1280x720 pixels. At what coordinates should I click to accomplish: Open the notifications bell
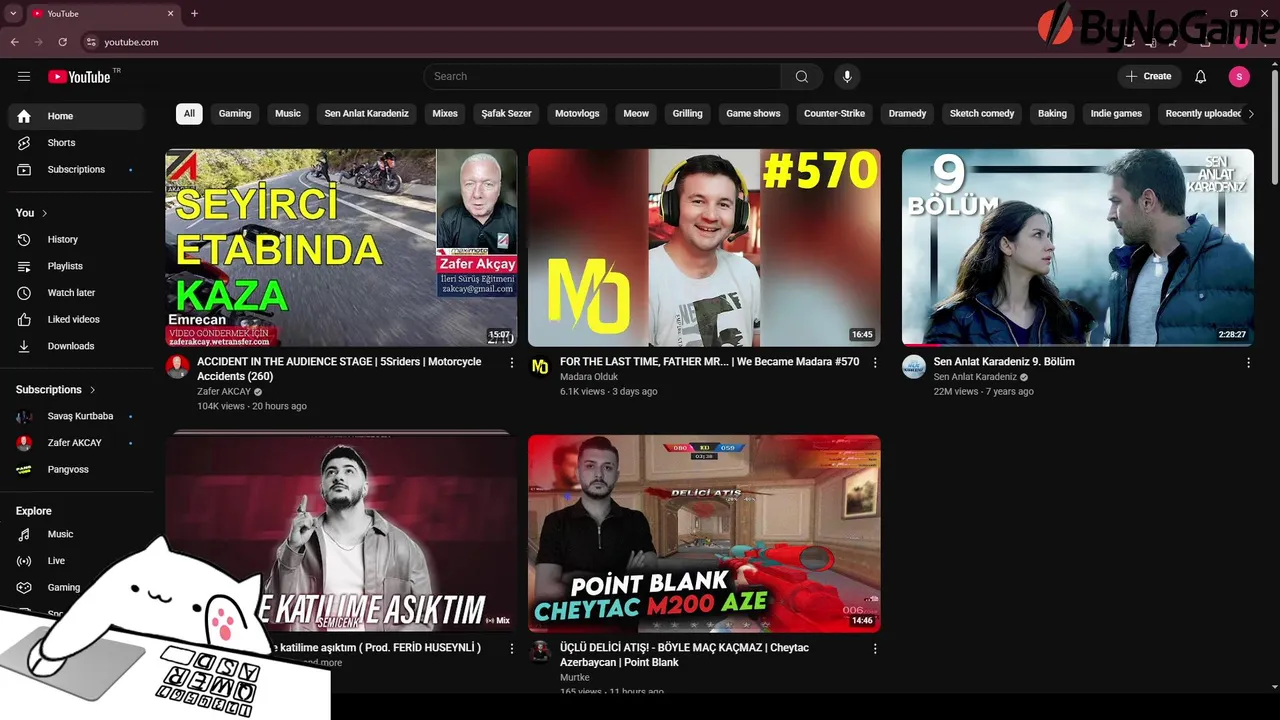tap(1201, 76)
